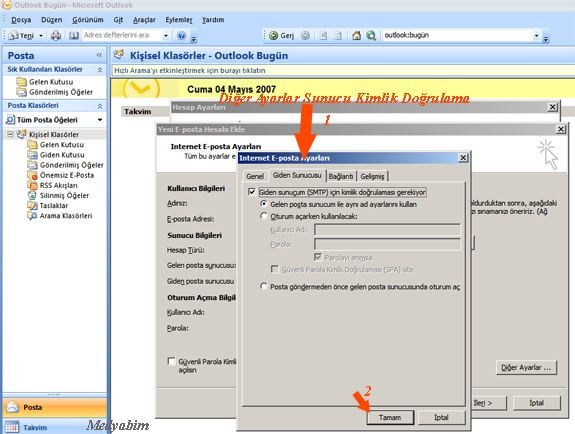Click the search-the-web magnifier icon
575x434 pixels.
371,36
